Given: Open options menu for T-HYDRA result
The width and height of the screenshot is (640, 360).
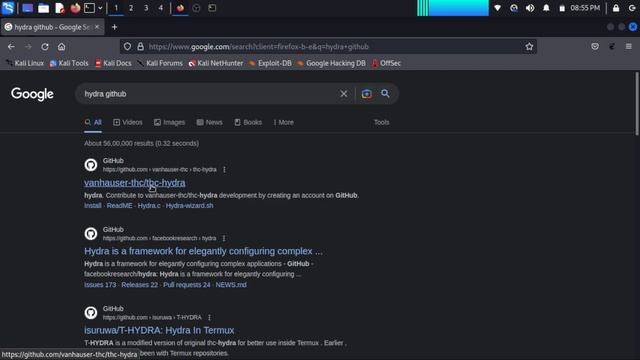Looking at the screenshot, I should point(209,317).
